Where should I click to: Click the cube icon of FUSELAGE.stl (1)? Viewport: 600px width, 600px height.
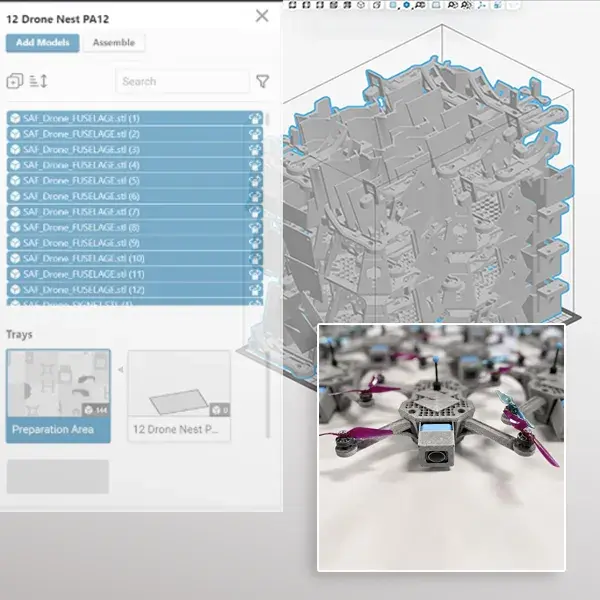(x=15, y=118)
